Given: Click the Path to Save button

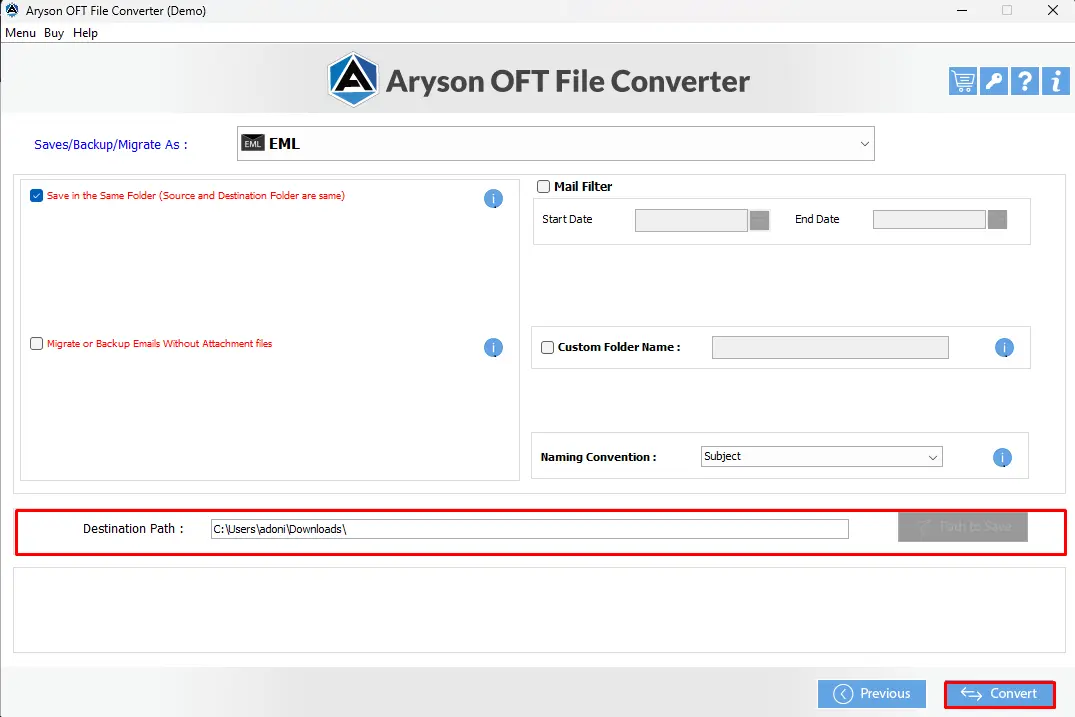Looking at the screenshot, I should point(963,527).
